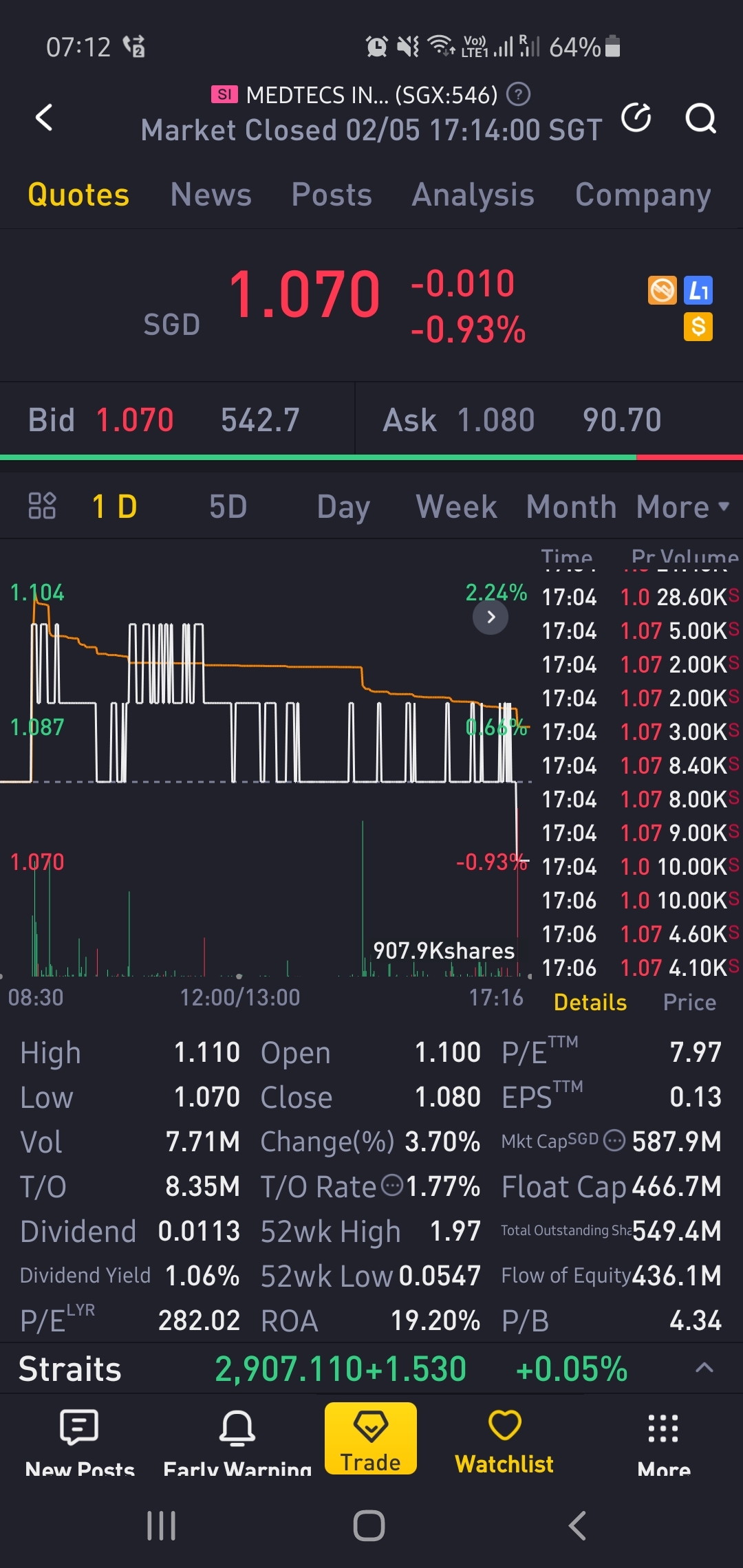
Task: Tap the yellow Trade button
Action: point(371,1438)
